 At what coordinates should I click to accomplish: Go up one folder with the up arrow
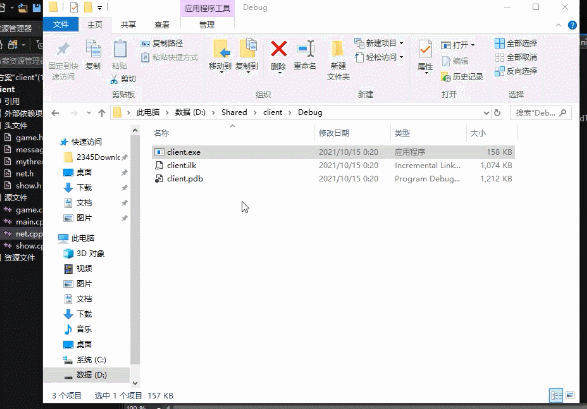pyautogui.click(x=102, y=113)
